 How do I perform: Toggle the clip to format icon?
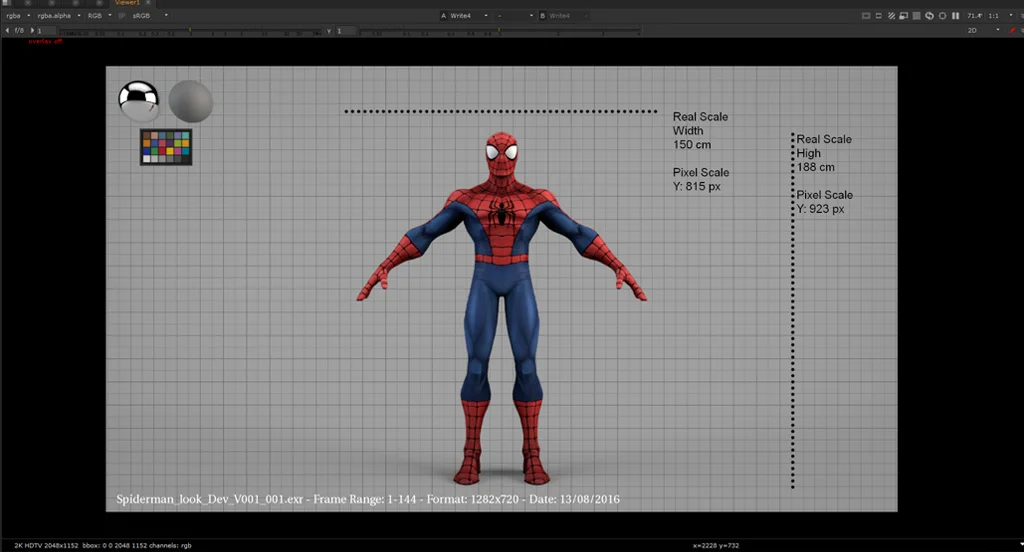coord(866,16)
